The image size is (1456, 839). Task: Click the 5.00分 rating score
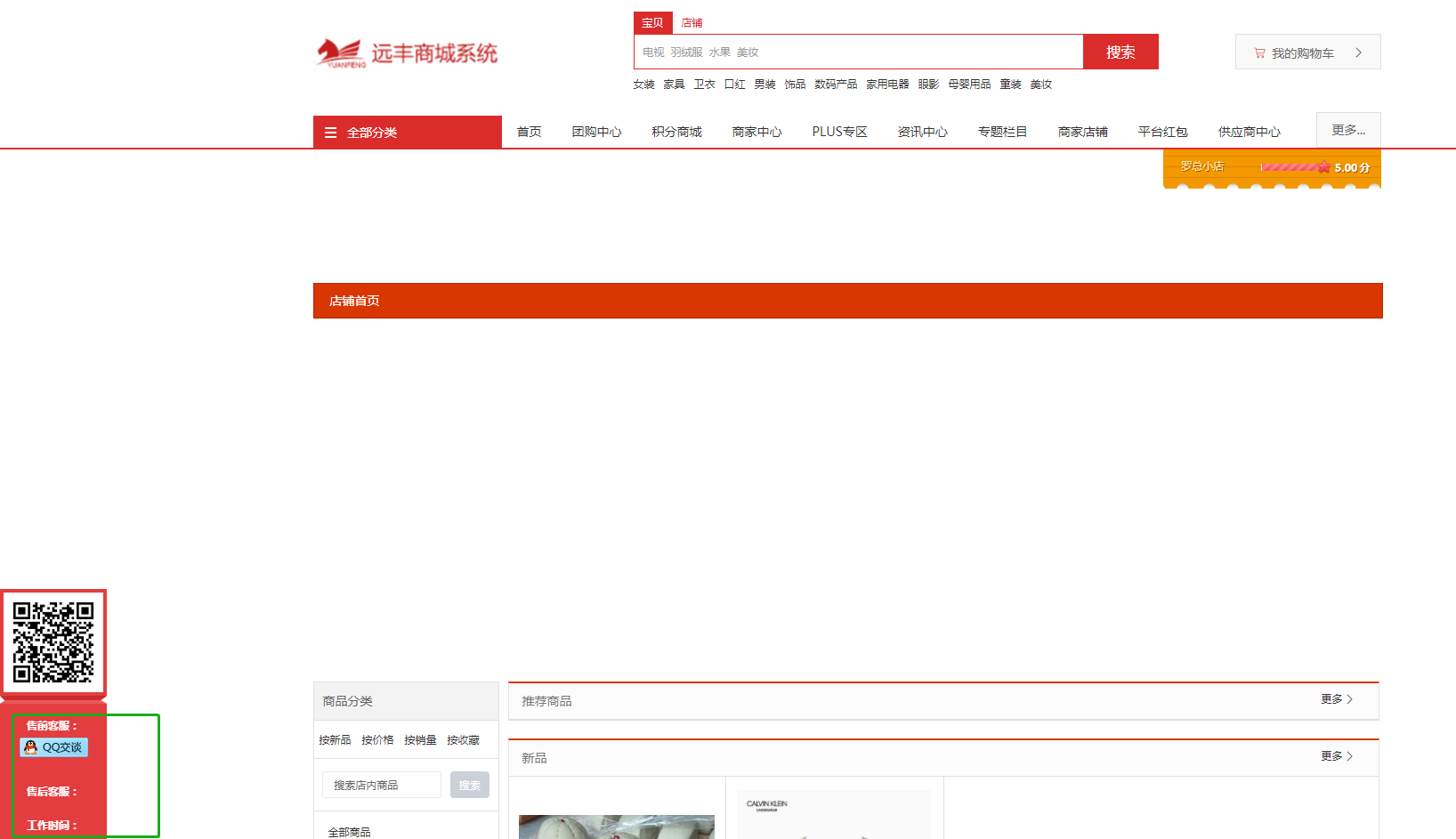point(1352,167)
